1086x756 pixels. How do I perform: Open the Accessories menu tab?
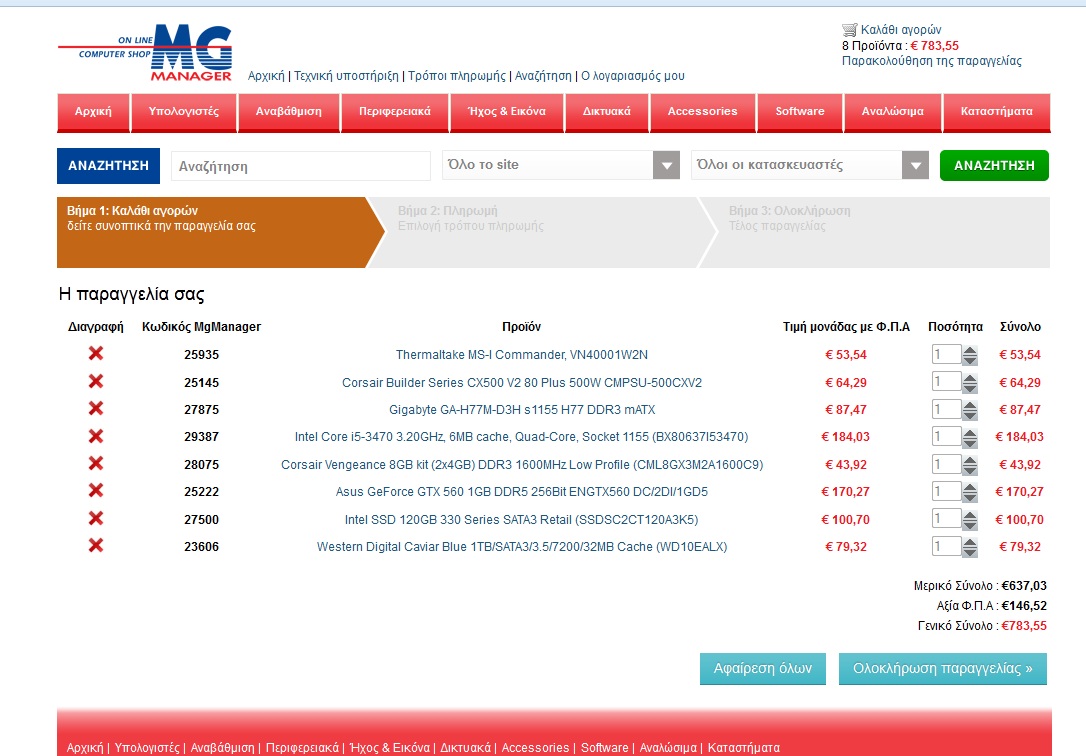[702, 112]
